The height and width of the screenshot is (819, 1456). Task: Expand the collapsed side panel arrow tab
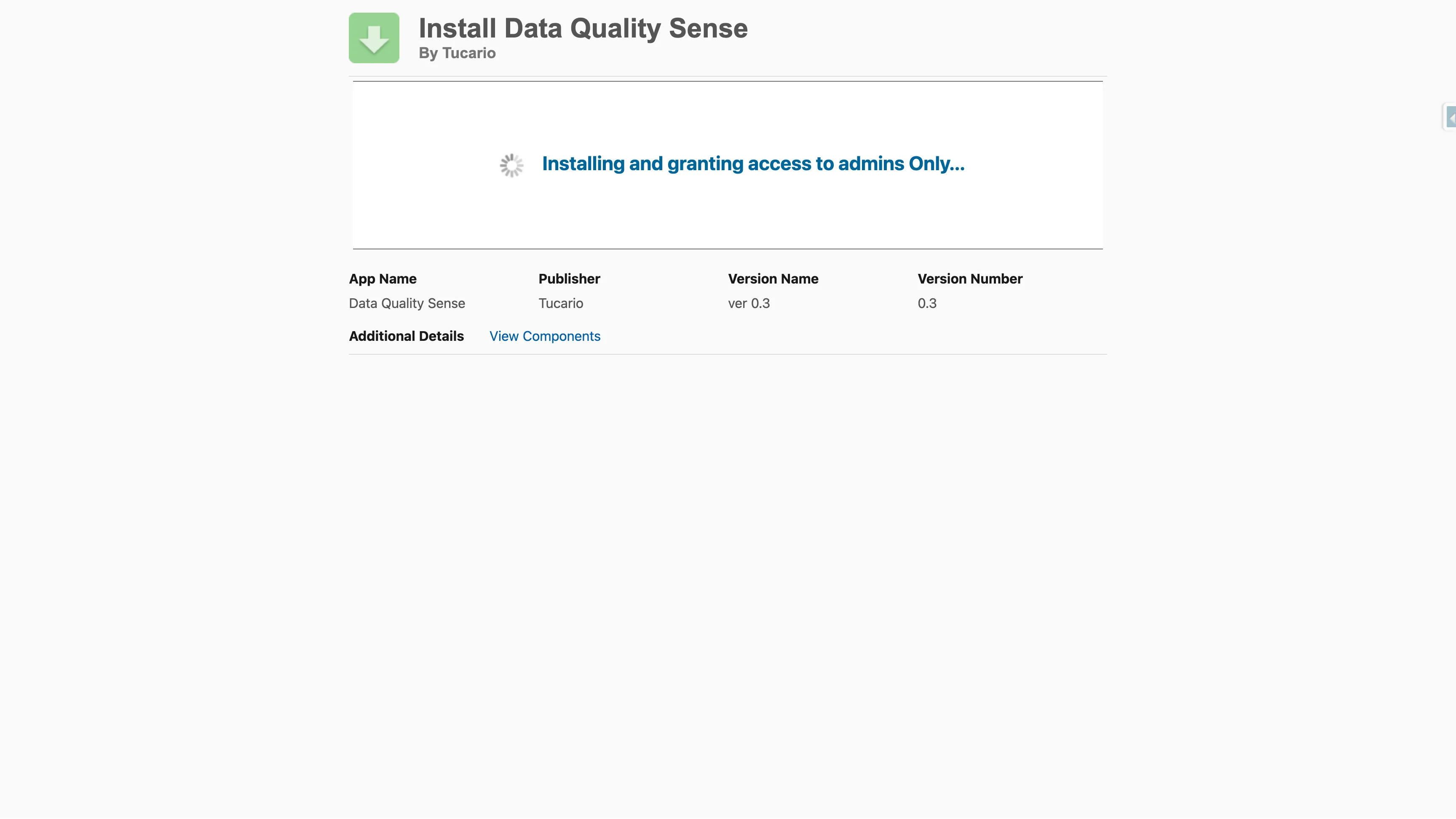click(x=1451, y=118)
